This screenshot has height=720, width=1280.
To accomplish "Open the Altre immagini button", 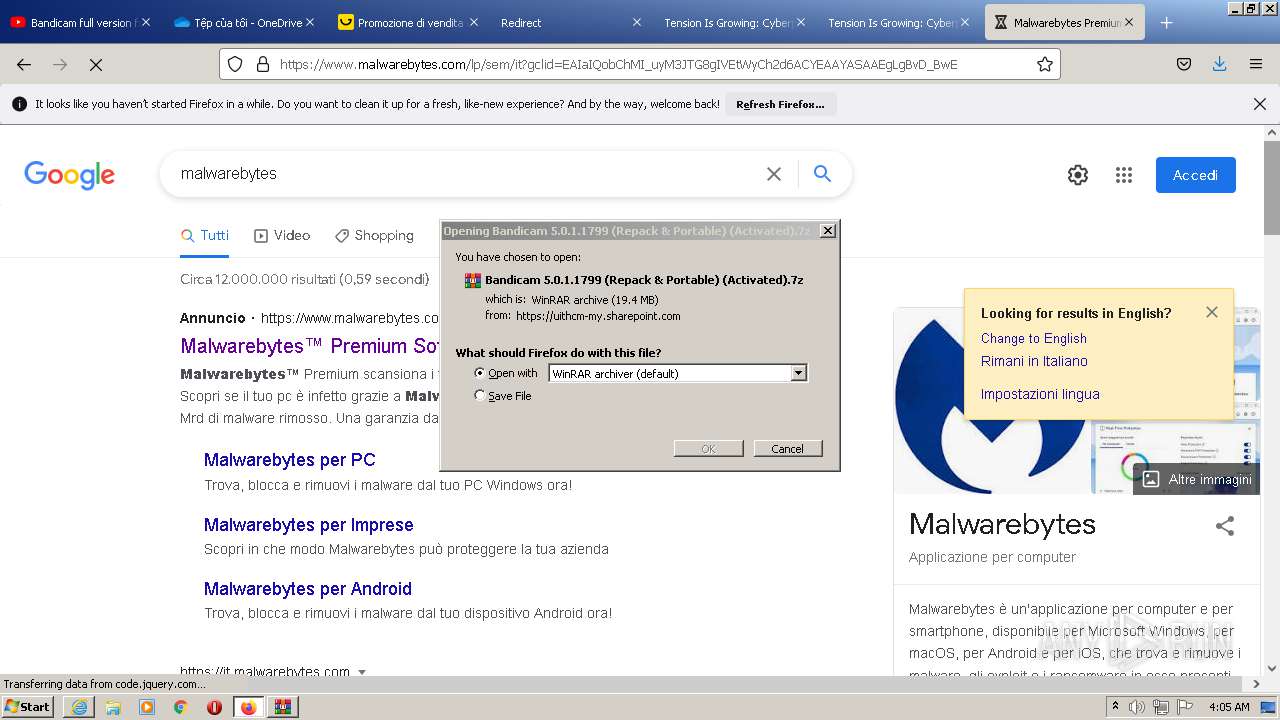I will tap(1197, 479).
